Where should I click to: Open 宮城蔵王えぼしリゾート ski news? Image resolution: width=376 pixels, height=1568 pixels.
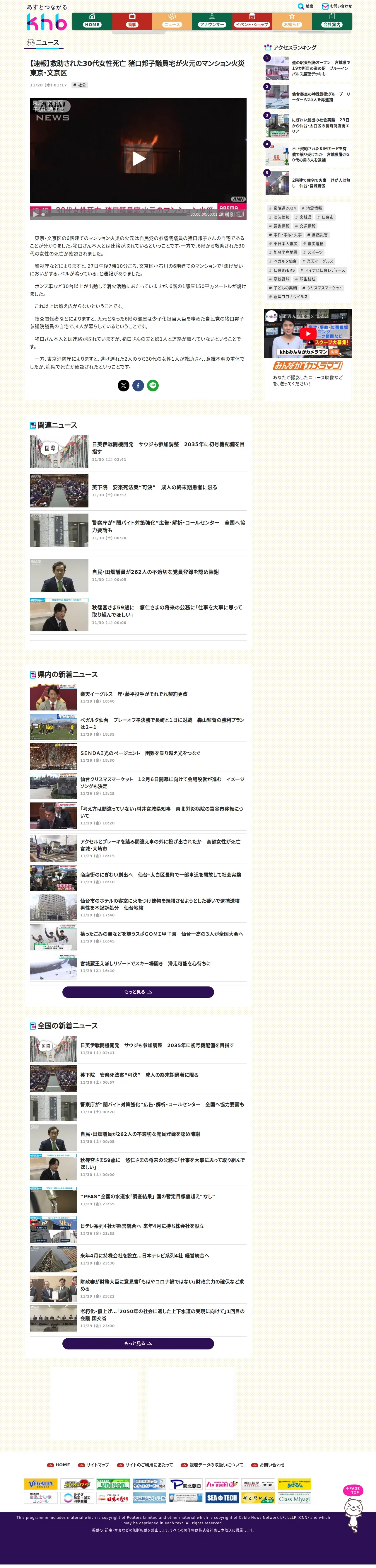click(138, 967)
